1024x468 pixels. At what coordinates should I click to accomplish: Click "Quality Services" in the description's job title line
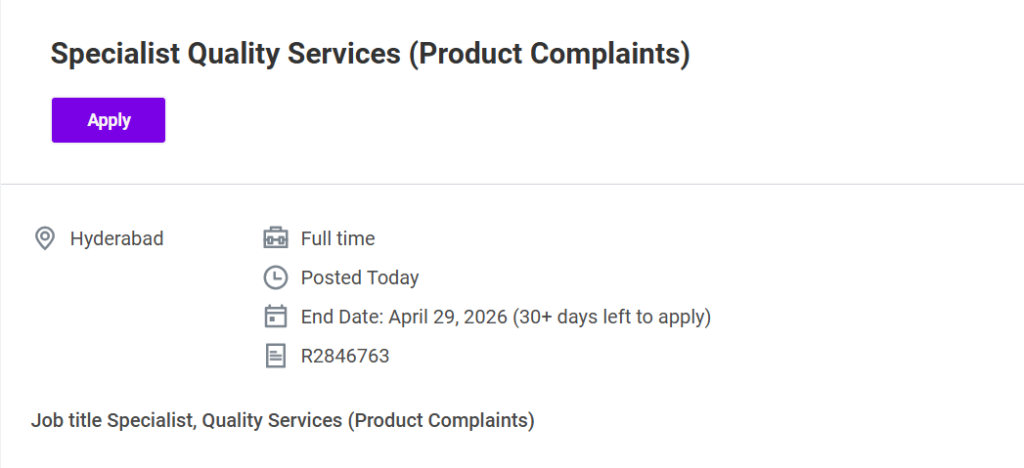272,420
